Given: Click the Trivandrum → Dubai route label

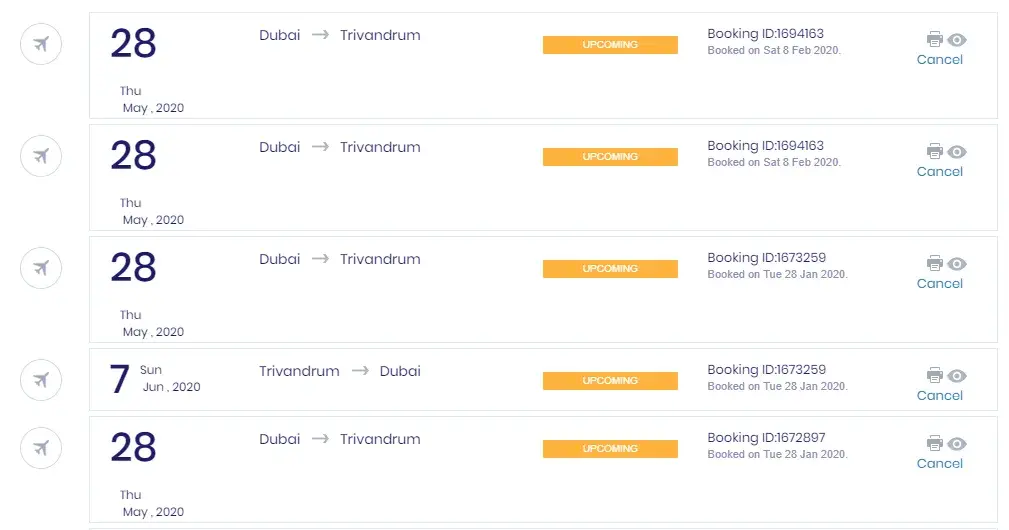Looking at the screenshot, I should (340, 371).
